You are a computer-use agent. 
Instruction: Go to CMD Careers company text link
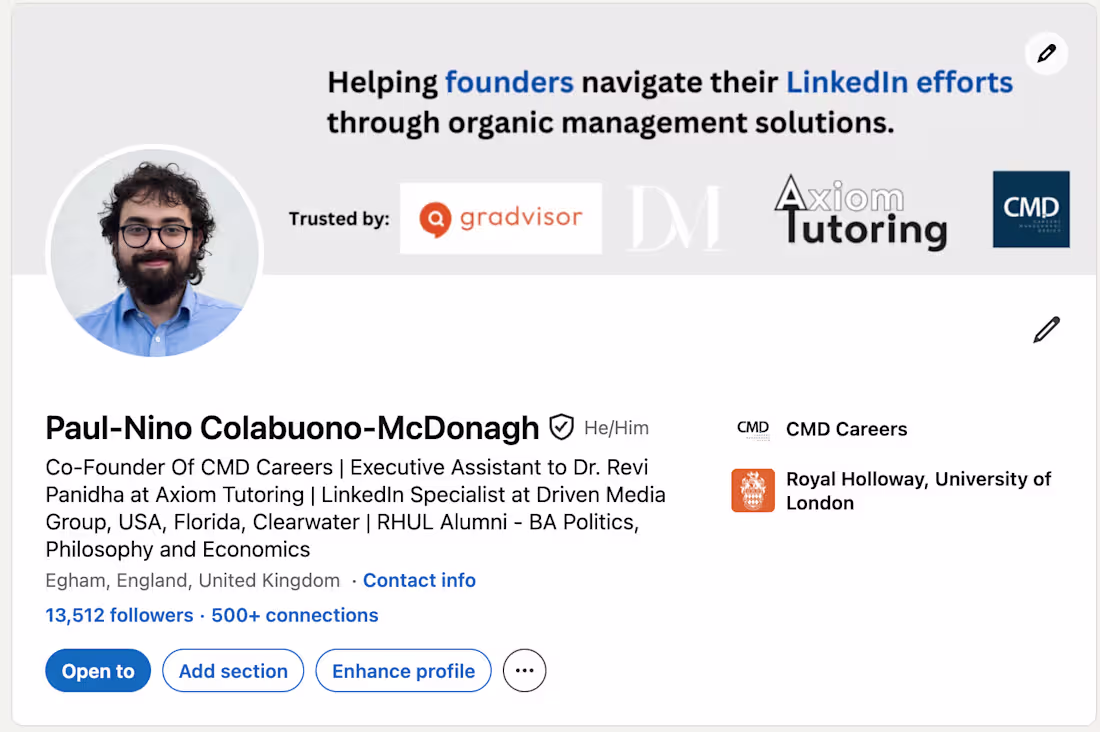846,429
